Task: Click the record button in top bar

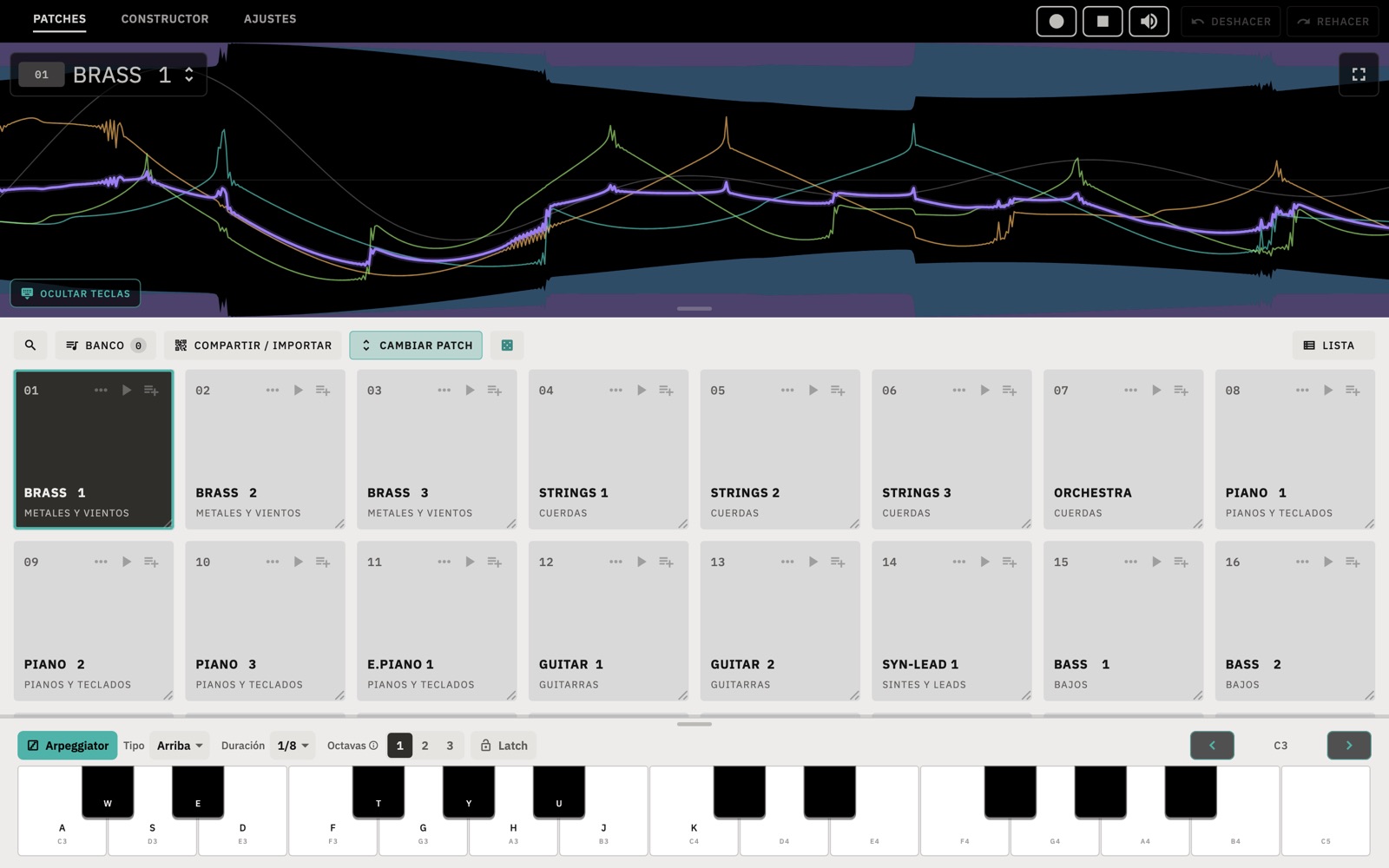Action: click(1056, 22)
